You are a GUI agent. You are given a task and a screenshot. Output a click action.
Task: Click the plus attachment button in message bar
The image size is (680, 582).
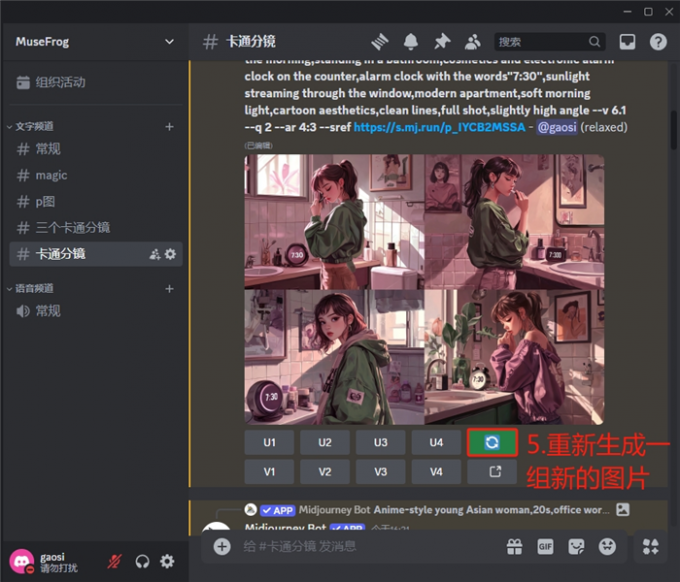pyautogui.click(x=222, y=546)
